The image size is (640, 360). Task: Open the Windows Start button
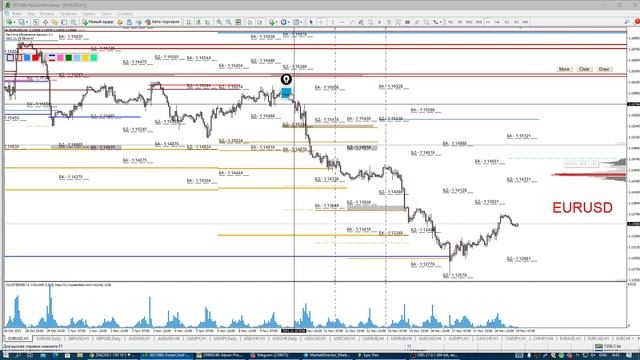click(6, 356)
